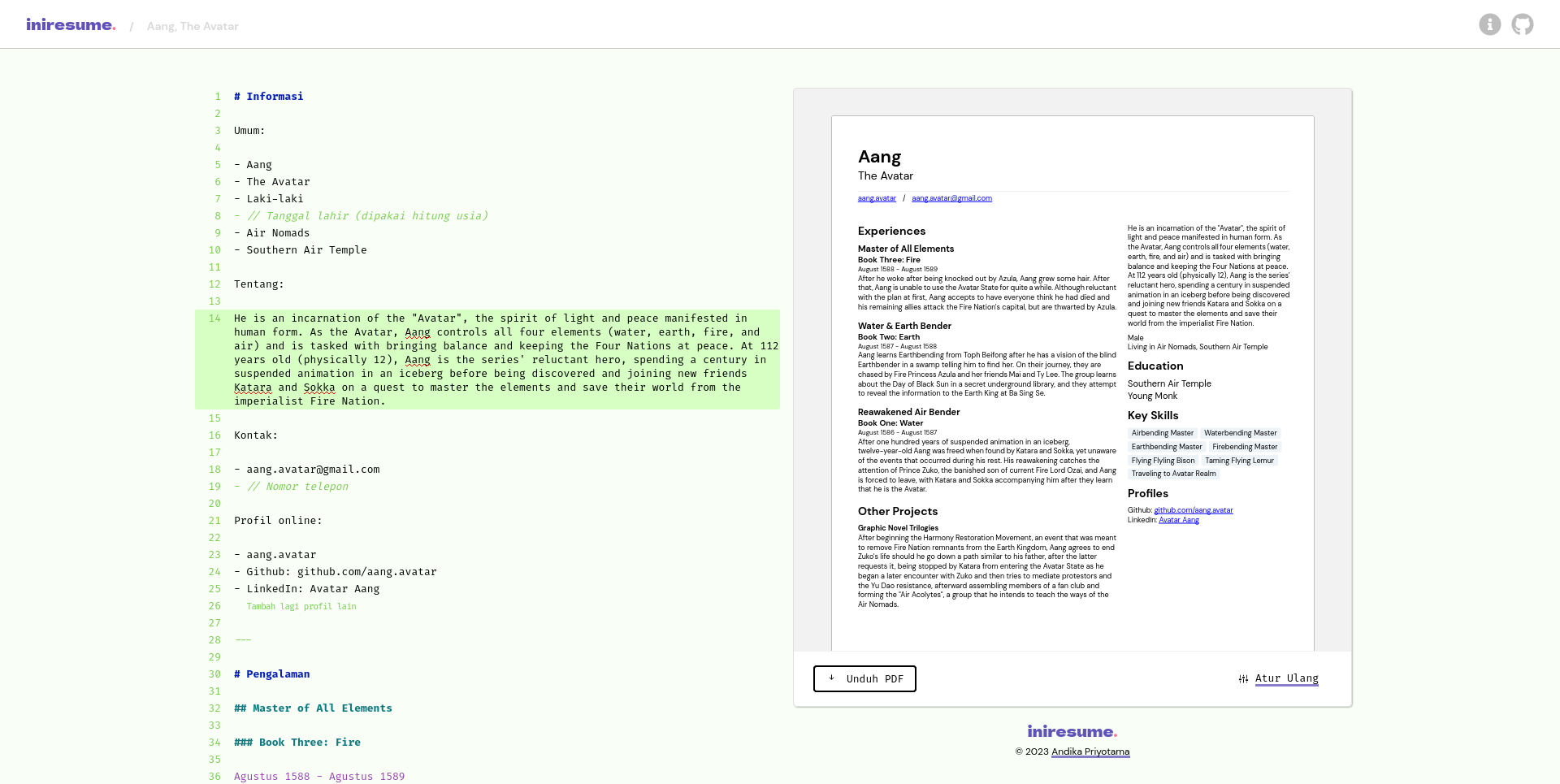Click the '# Pengalaman' heading in editor
The height and width of the screenshot is (784, 1560).
pos(271,674)
